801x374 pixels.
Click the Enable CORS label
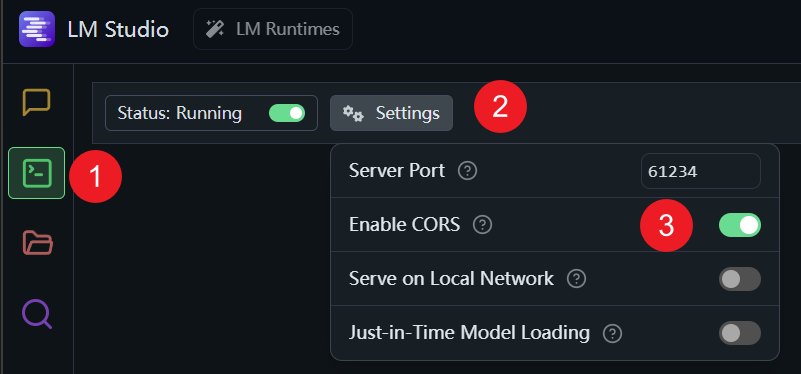(x=405, y=224)
